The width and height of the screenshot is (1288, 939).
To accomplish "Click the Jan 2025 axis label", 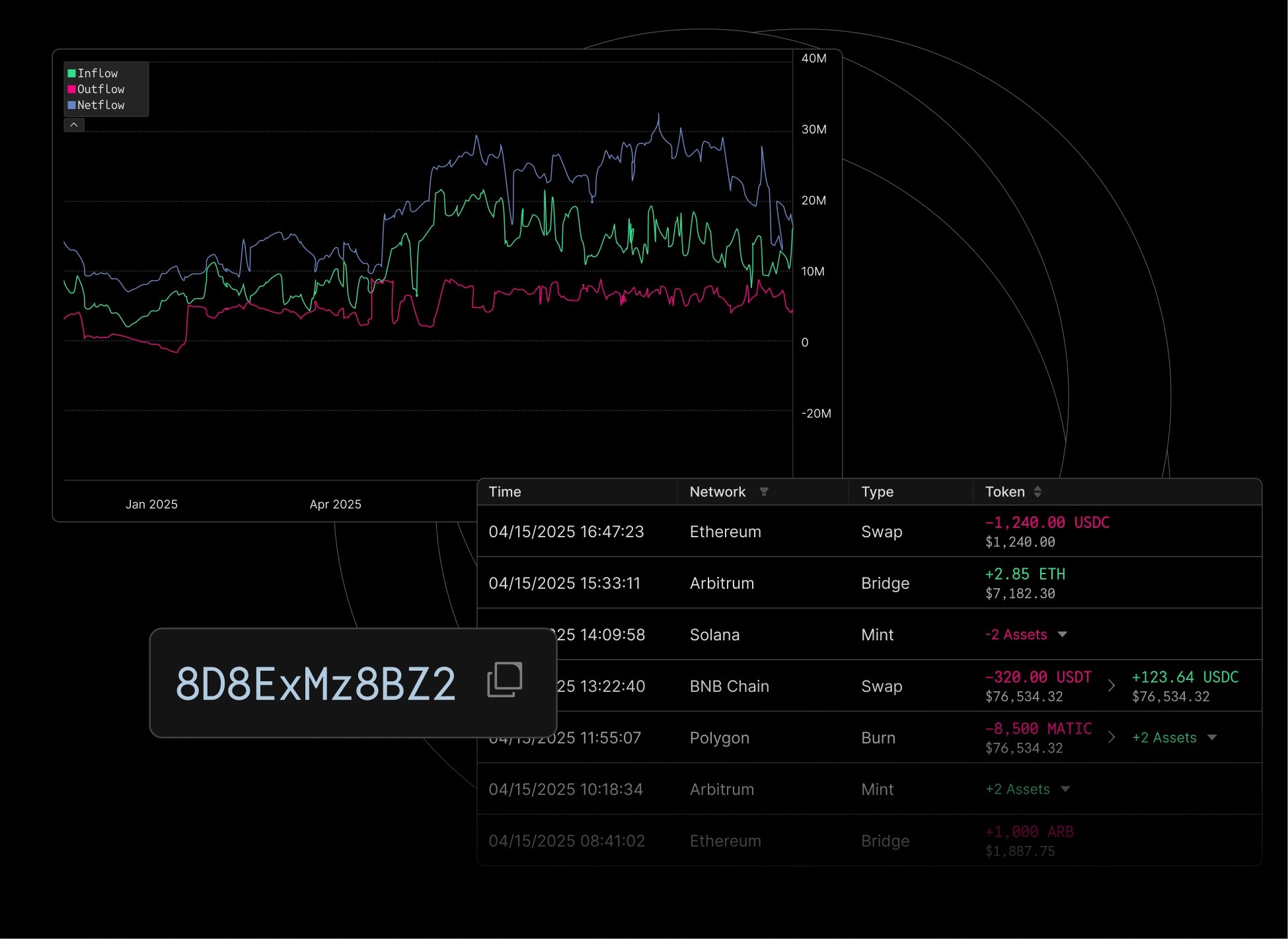I will click(151, 504).
